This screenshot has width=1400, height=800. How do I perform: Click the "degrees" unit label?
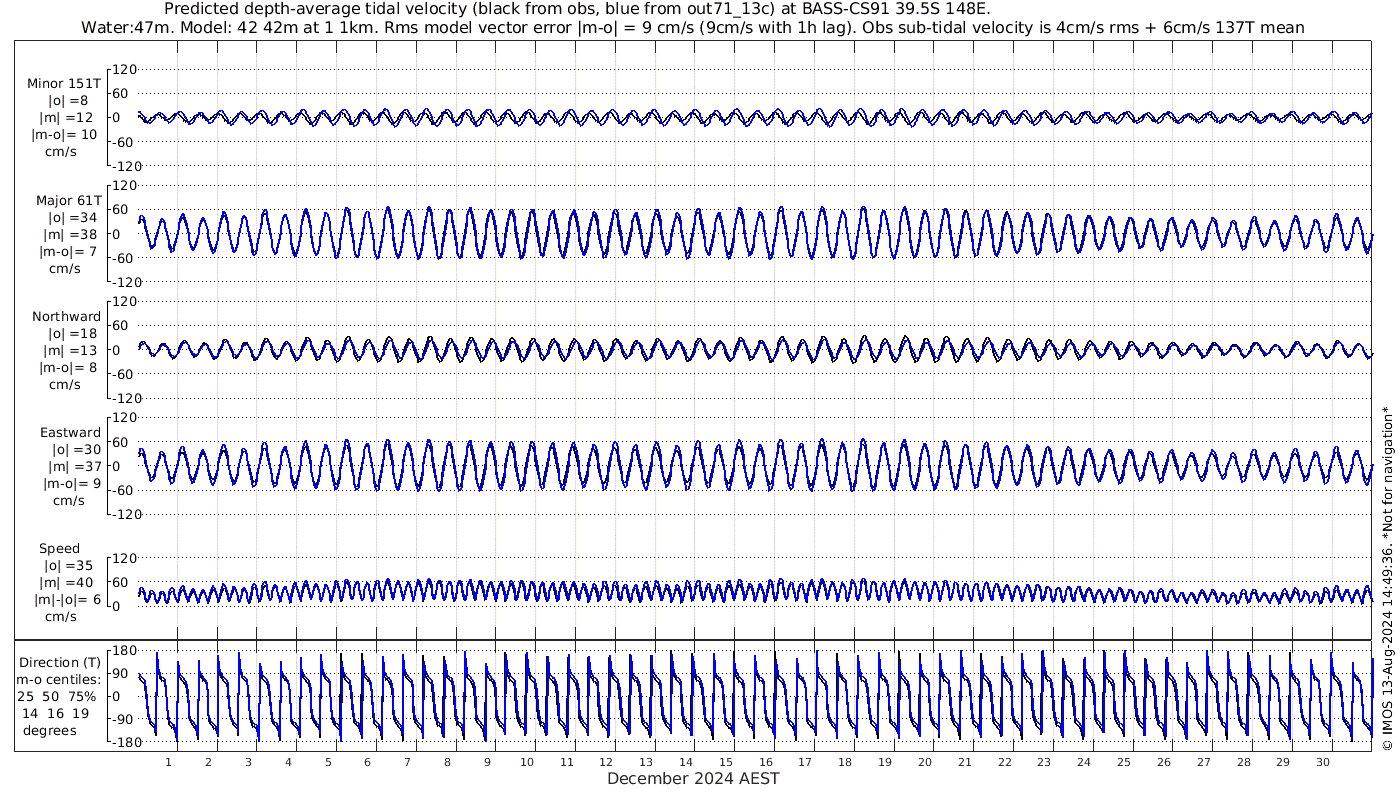(50, 731)
